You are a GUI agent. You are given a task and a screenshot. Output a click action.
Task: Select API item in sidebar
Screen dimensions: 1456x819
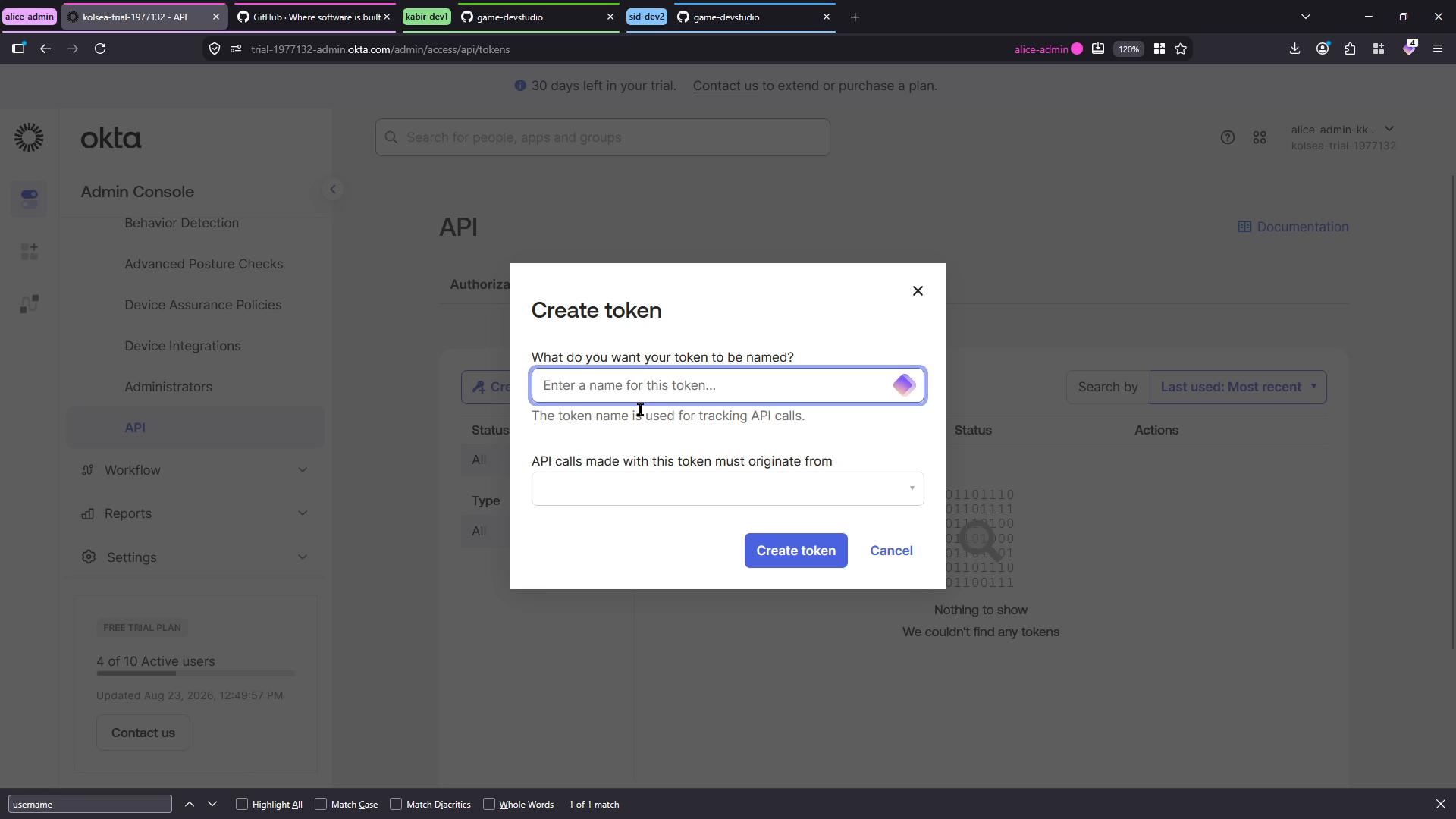196,428
